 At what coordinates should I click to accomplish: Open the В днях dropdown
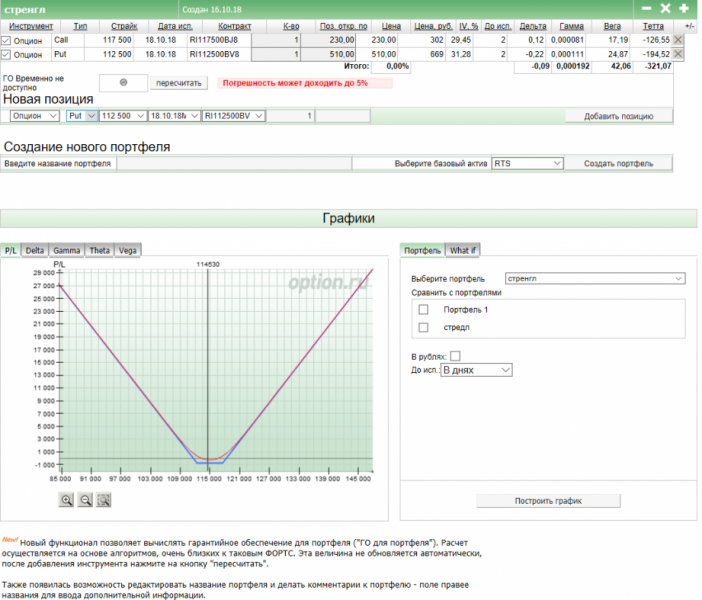click(x=476, y=370)
